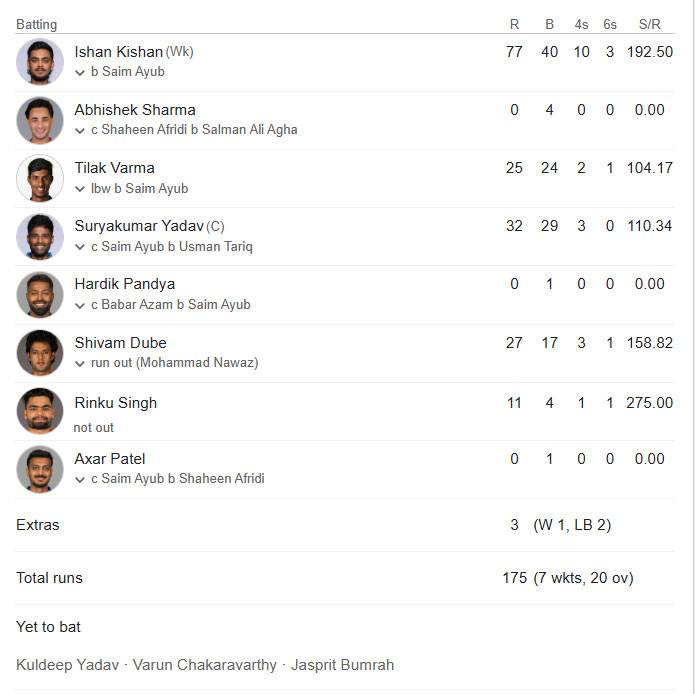Click Varun Chakaravarthy in Yet to bat
This screenshot has height=694, width=695.
pos(205,665)
